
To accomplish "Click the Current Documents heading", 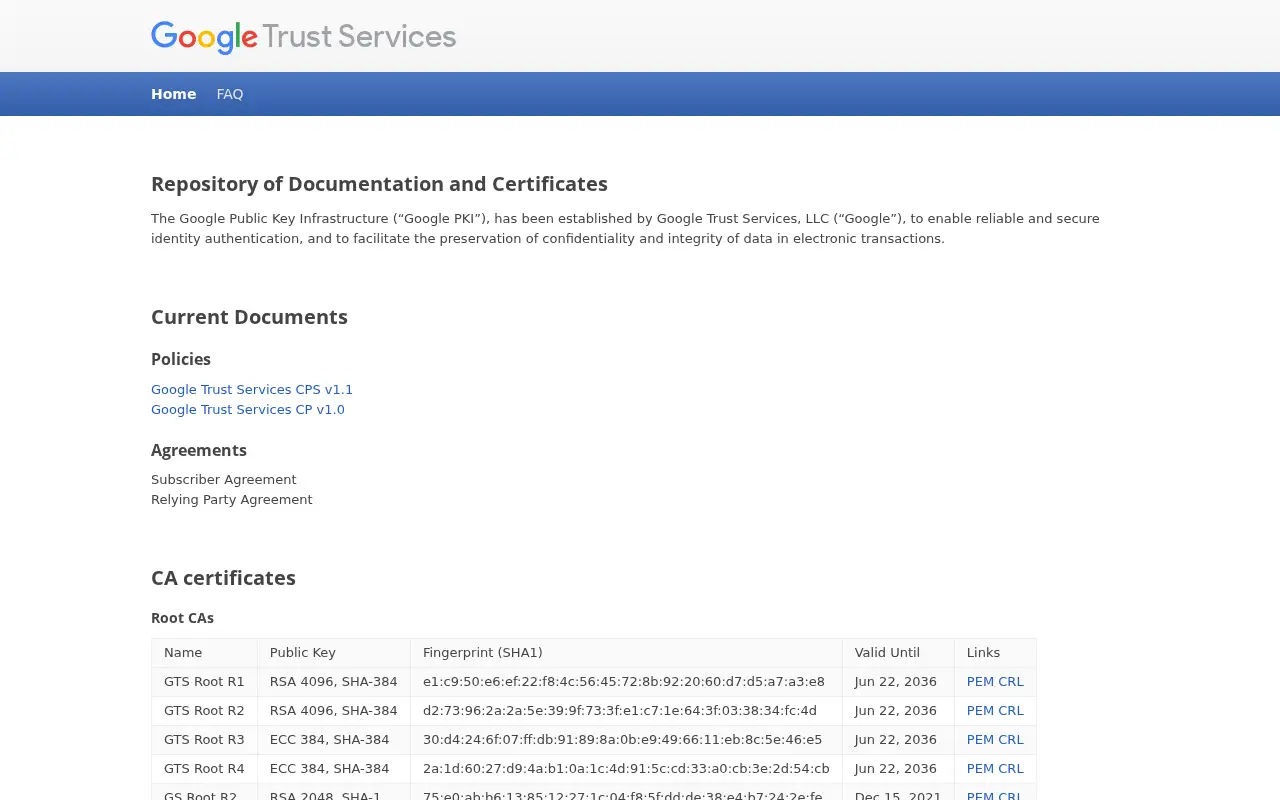I will 249,317.
